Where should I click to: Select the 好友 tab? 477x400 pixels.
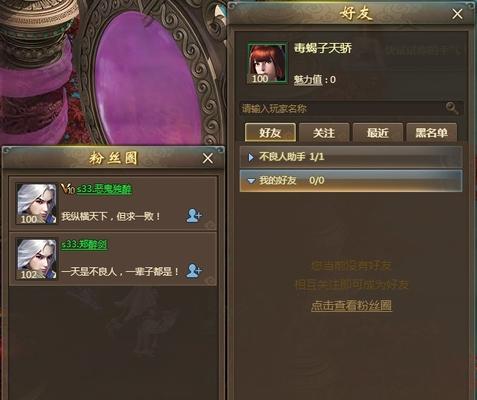click(270, 133)
